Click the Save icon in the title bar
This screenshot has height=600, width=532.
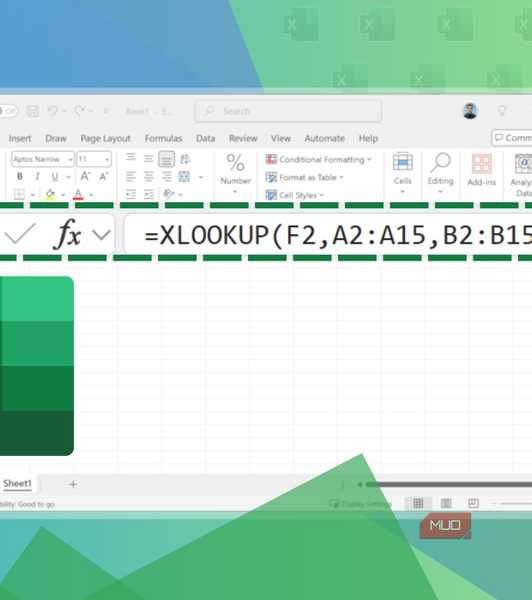pyautogui.click(x=32, y=111)
